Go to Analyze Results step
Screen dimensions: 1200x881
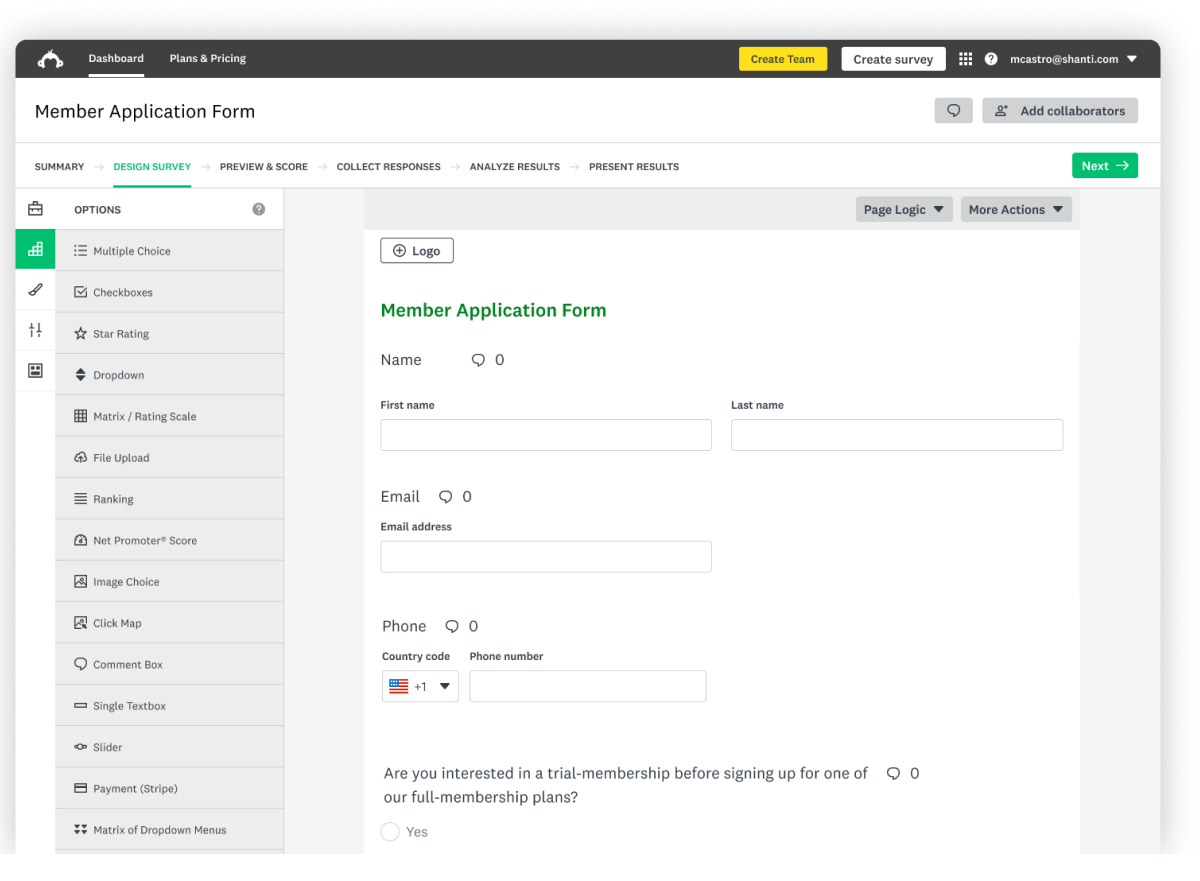515,167
